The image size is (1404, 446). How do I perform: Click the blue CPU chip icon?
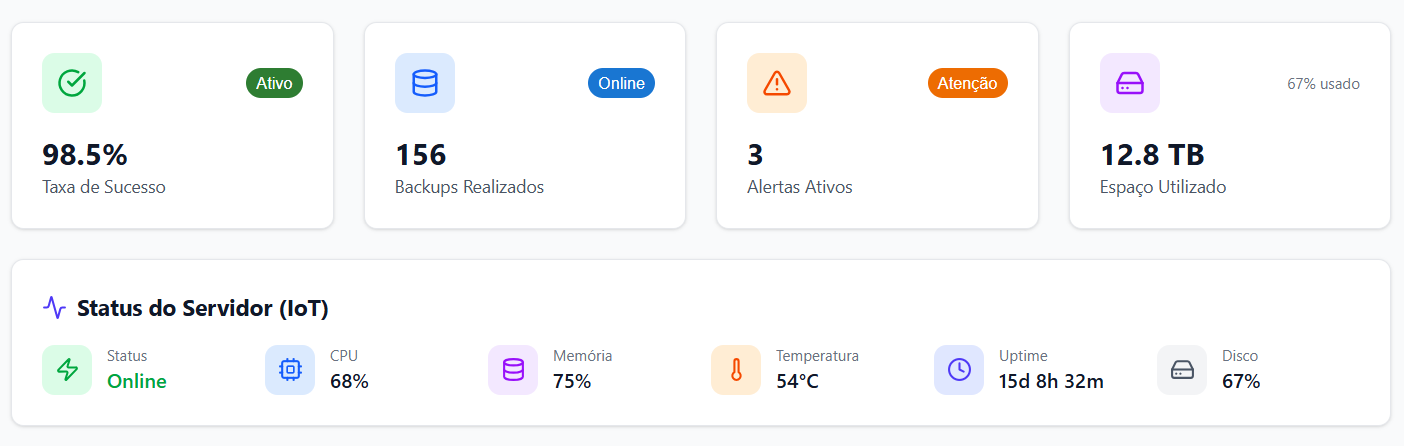(290, 370)
